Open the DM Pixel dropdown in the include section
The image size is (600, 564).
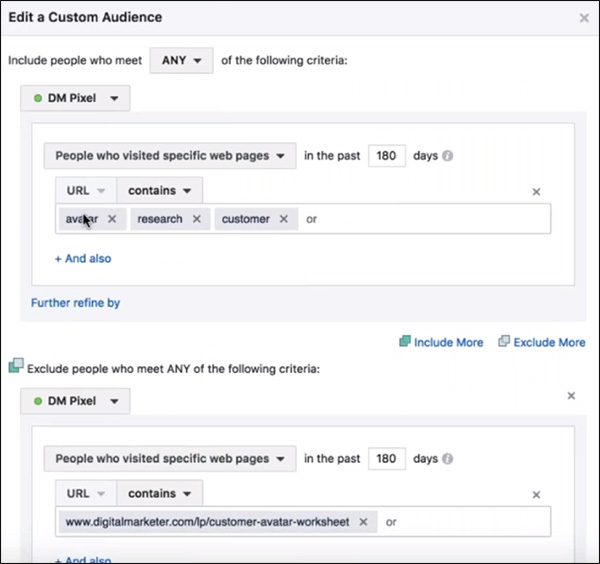75,98
